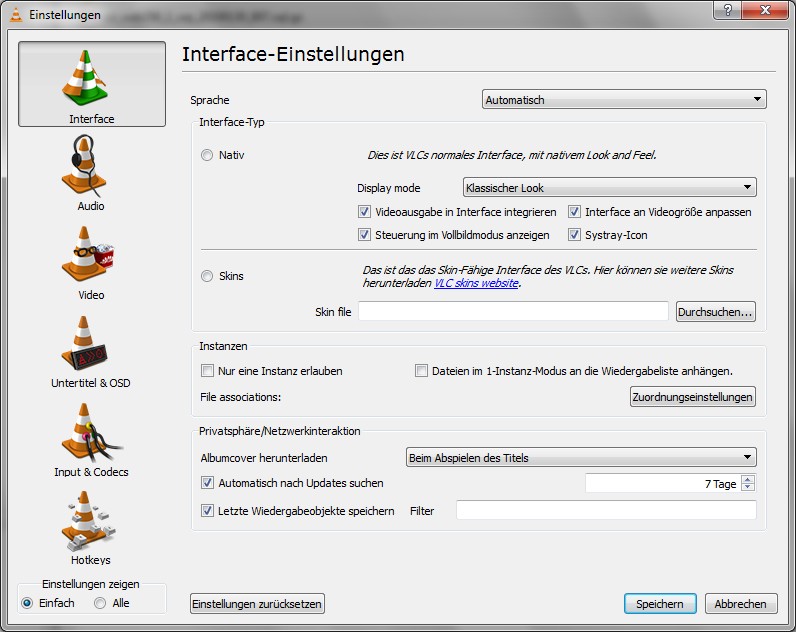This screenshot has width=796, height=632.
Task: Select the Video settings cone icon
Action: coord(91,255)
